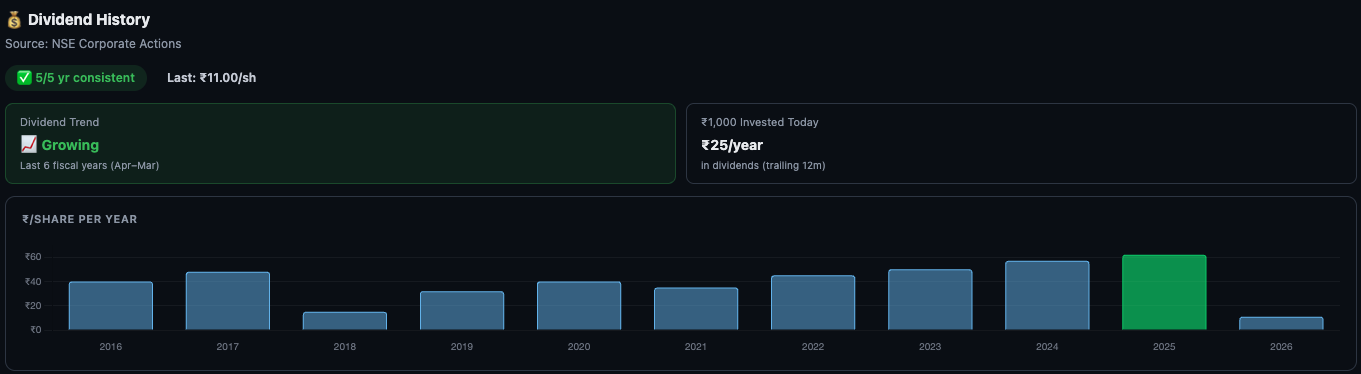Open the ₹1,000 Invested Today card
This screenshot has height=374, width=1361.
pos(1021,143)
